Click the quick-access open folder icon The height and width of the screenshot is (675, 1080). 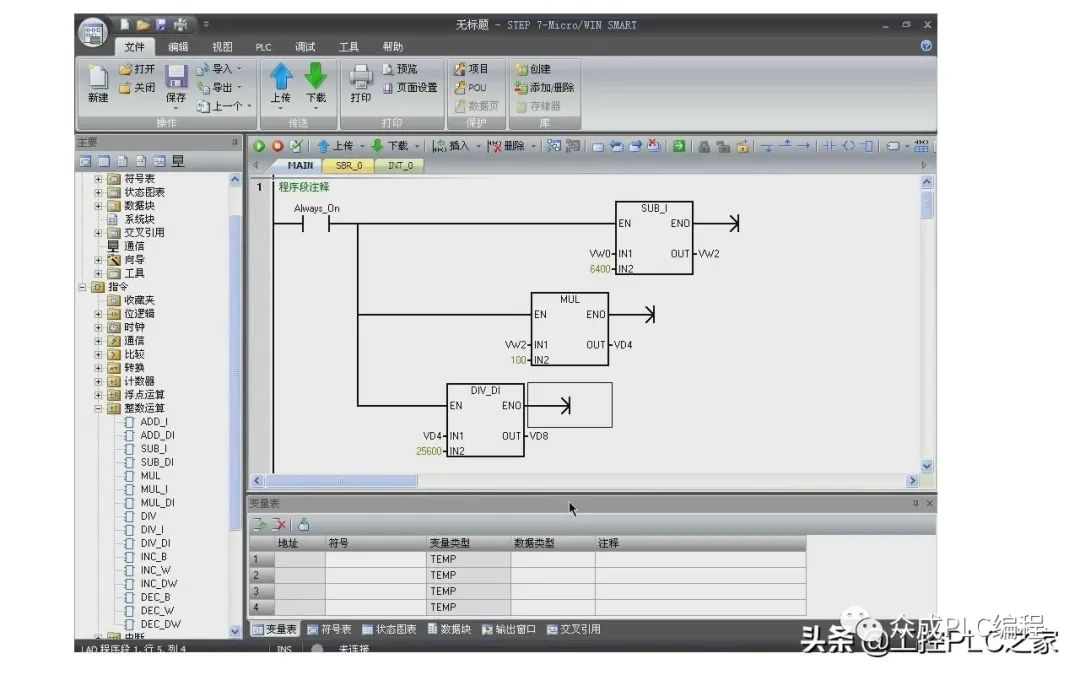pyautogui.click(x=143, y=25)
